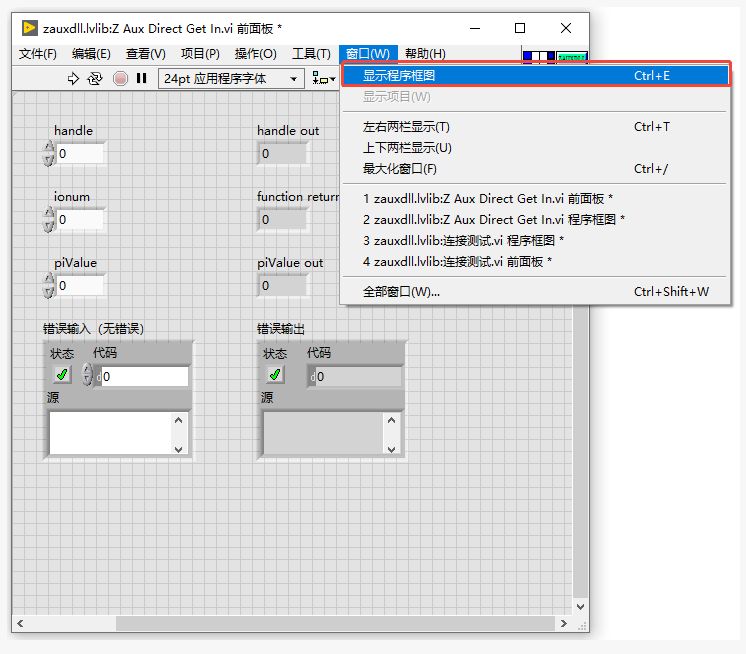This screenshot has height=654, width=746.
Task: Switch to 连接测试.vi front panel window
Action: [x=457, y=261]
